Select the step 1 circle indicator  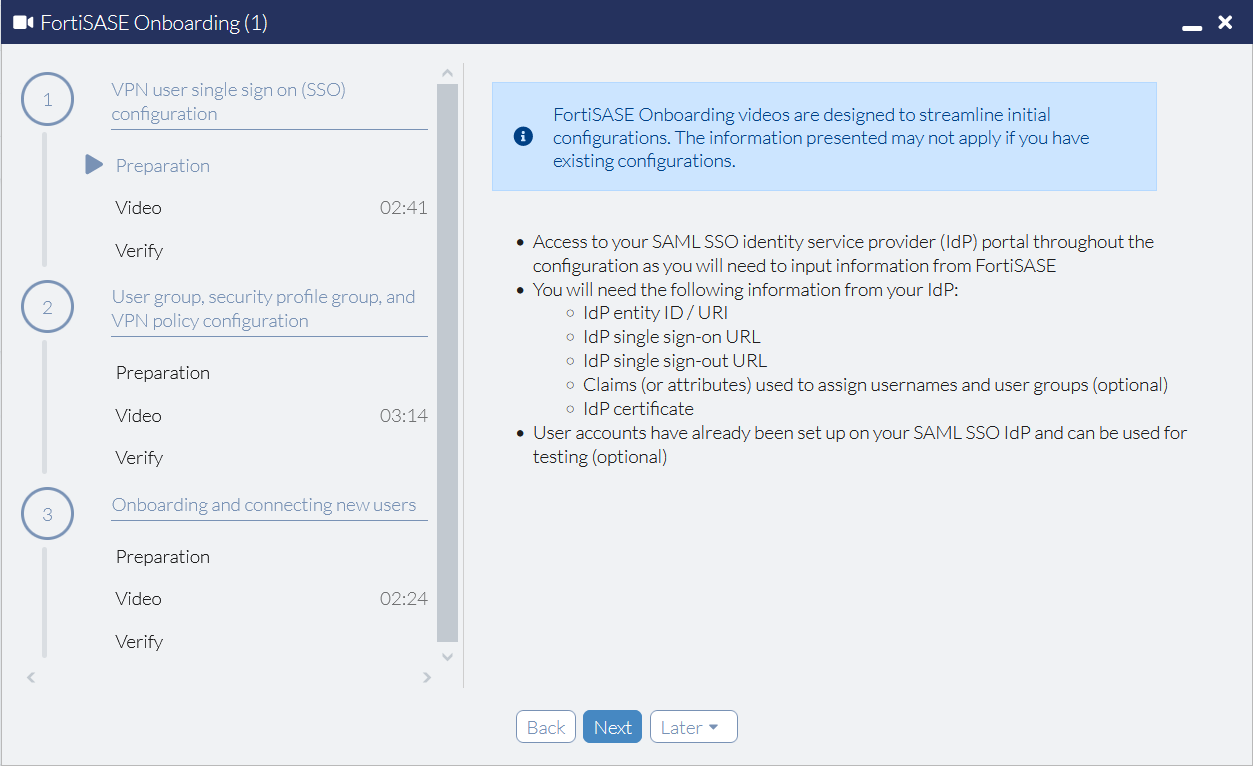pos(47,99)
